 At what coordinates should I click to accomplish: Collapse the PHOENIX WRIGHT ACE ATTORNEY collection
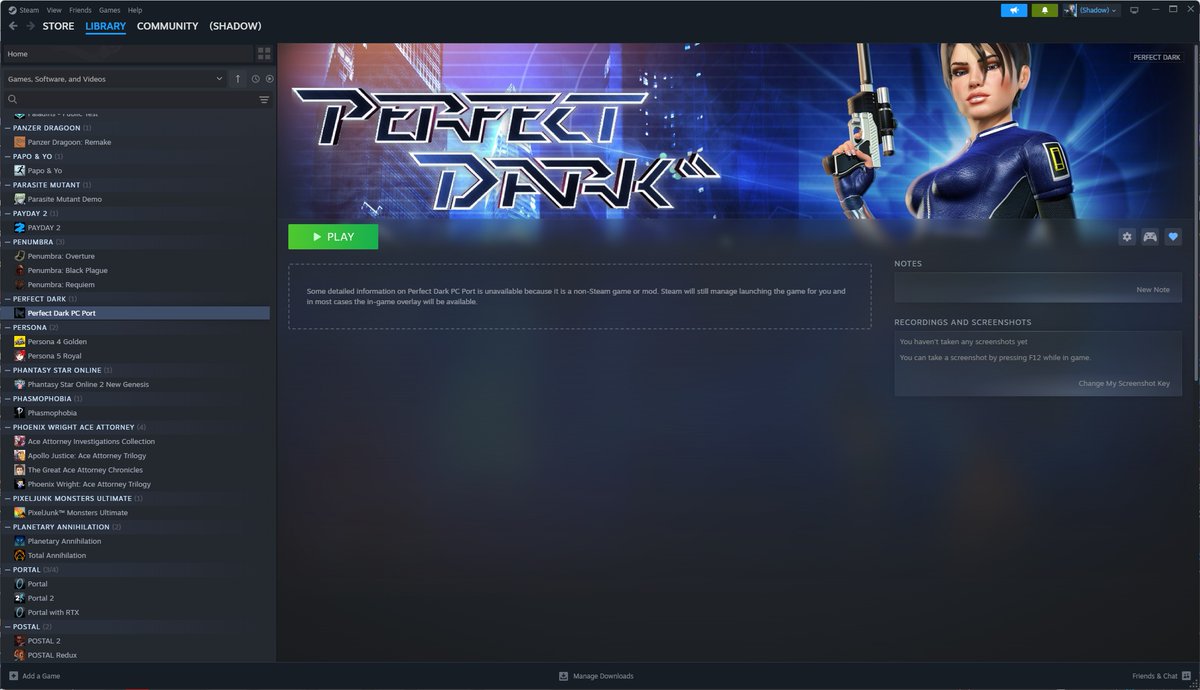(x=8, y=427)
